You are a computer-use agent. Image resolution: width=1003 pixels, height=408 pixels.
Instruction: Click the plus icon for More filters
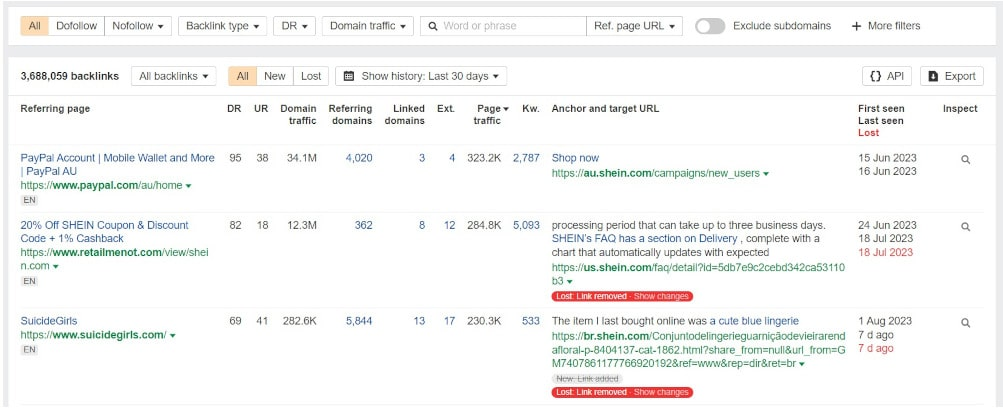pyautogui.click(x=856, y=26)
